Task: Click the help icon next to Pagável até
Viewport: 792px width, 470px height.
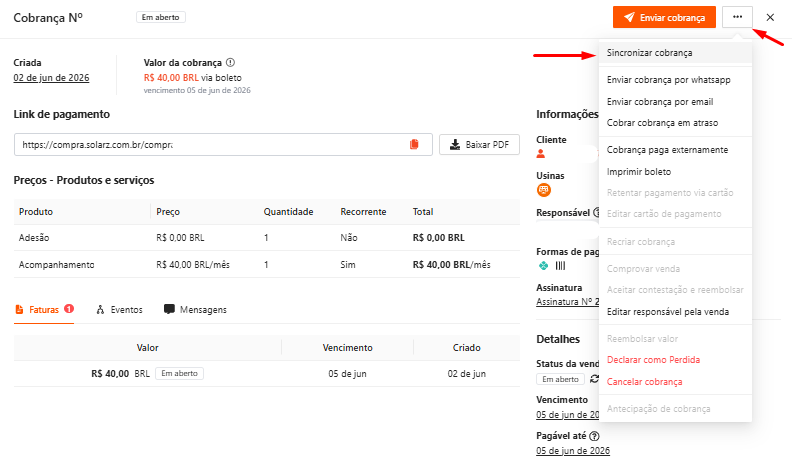Action: 594,436
